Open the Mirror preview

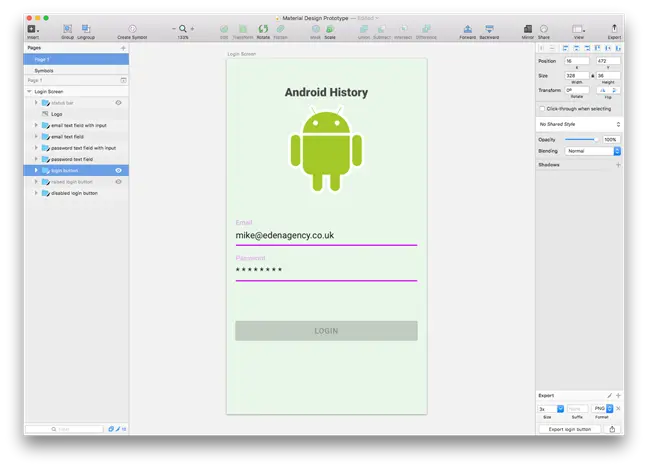point(528,29)
